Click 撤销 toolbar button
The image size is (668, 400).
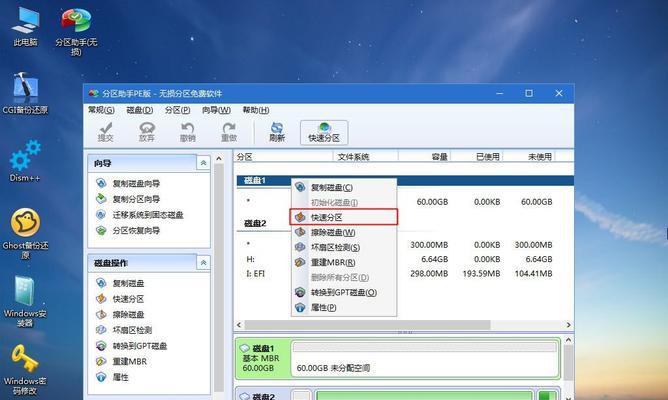click(187, 132)
